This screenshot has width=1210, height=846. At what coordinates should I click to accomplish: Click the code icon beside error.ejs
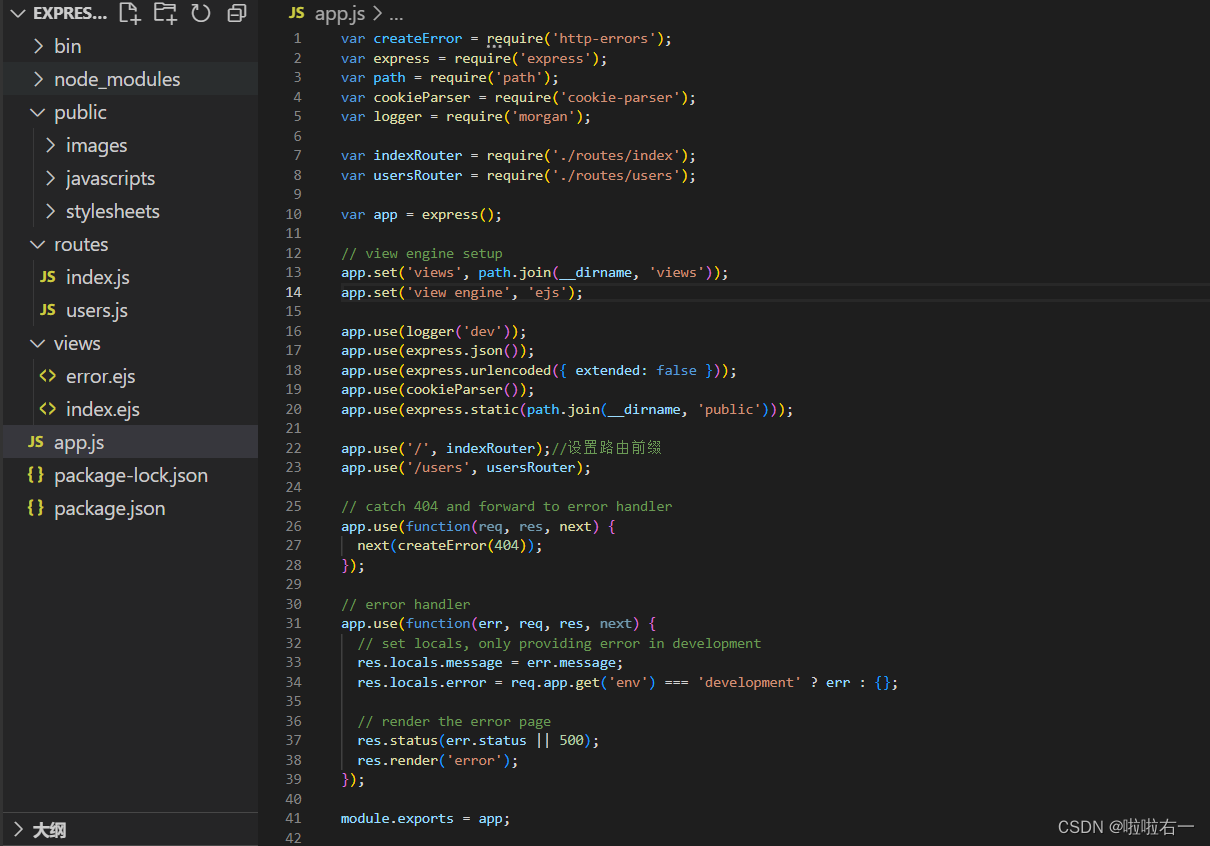pos(47,376)
